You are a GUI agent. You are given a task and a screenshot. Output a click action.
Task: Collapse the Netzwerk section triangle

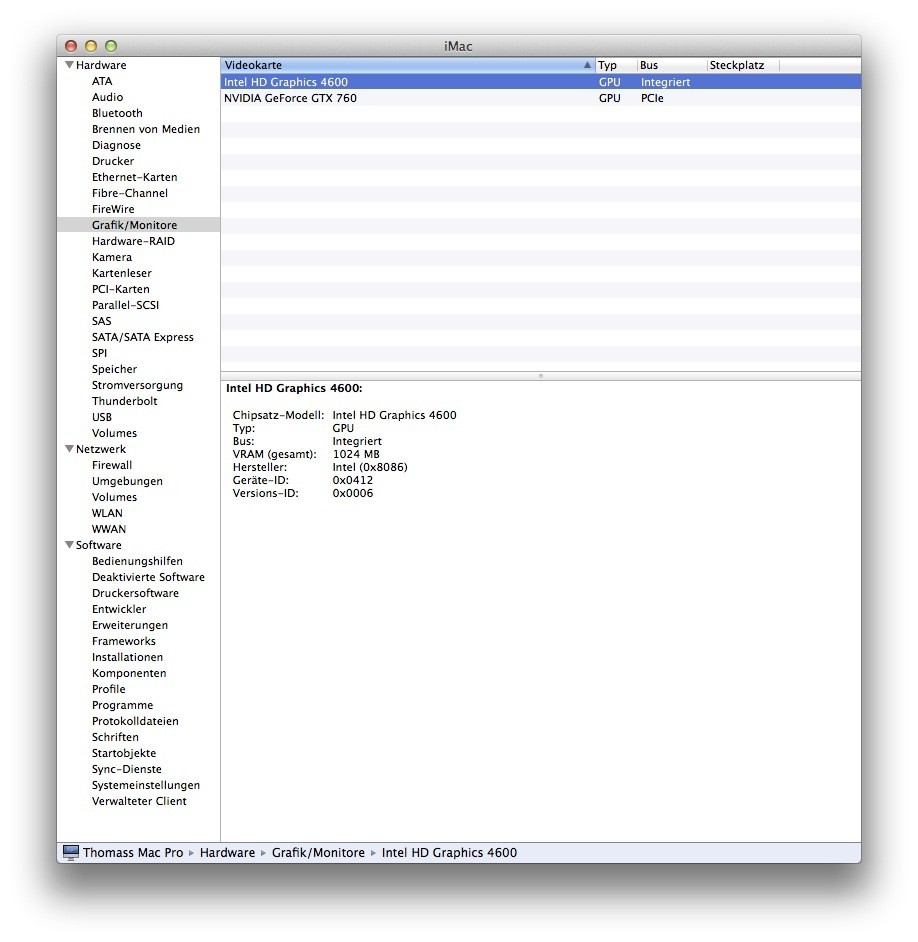pyautogui.click(x=69, y=449)
